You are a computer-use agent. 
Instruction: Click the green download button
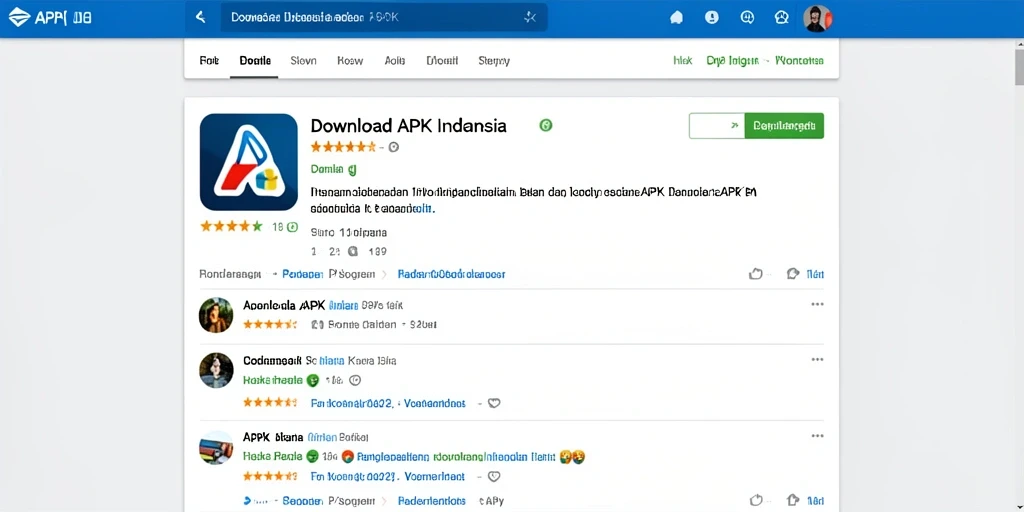(x=784, y=125)
